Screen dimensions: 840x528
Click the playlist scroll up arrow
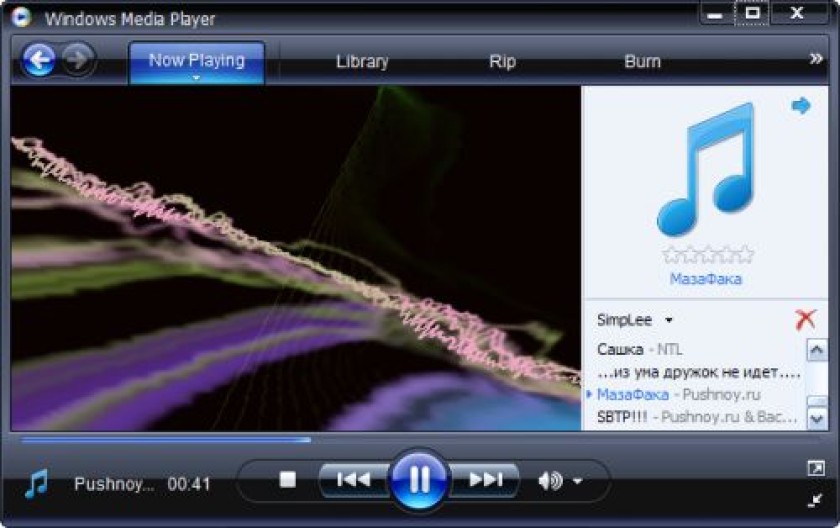[816, 350]
